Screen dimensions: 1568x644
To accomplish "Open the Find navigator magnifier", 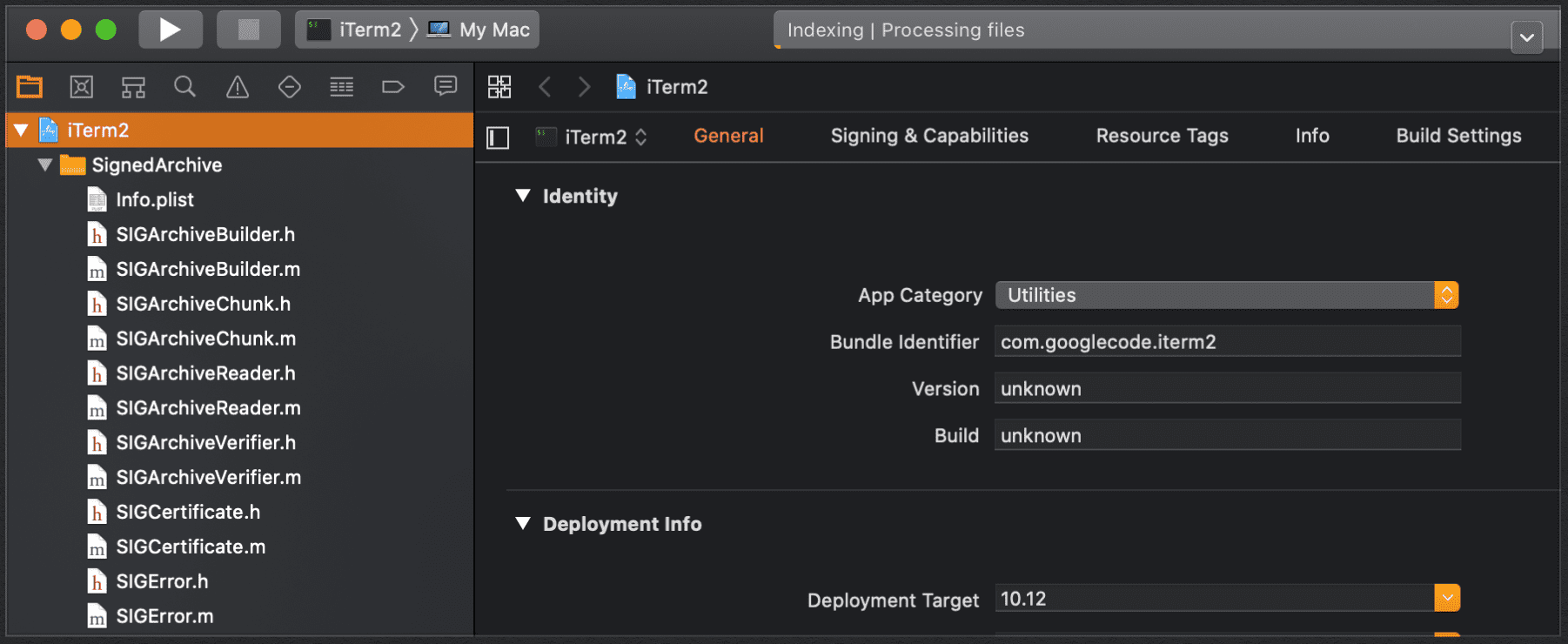I will point(184,86).
